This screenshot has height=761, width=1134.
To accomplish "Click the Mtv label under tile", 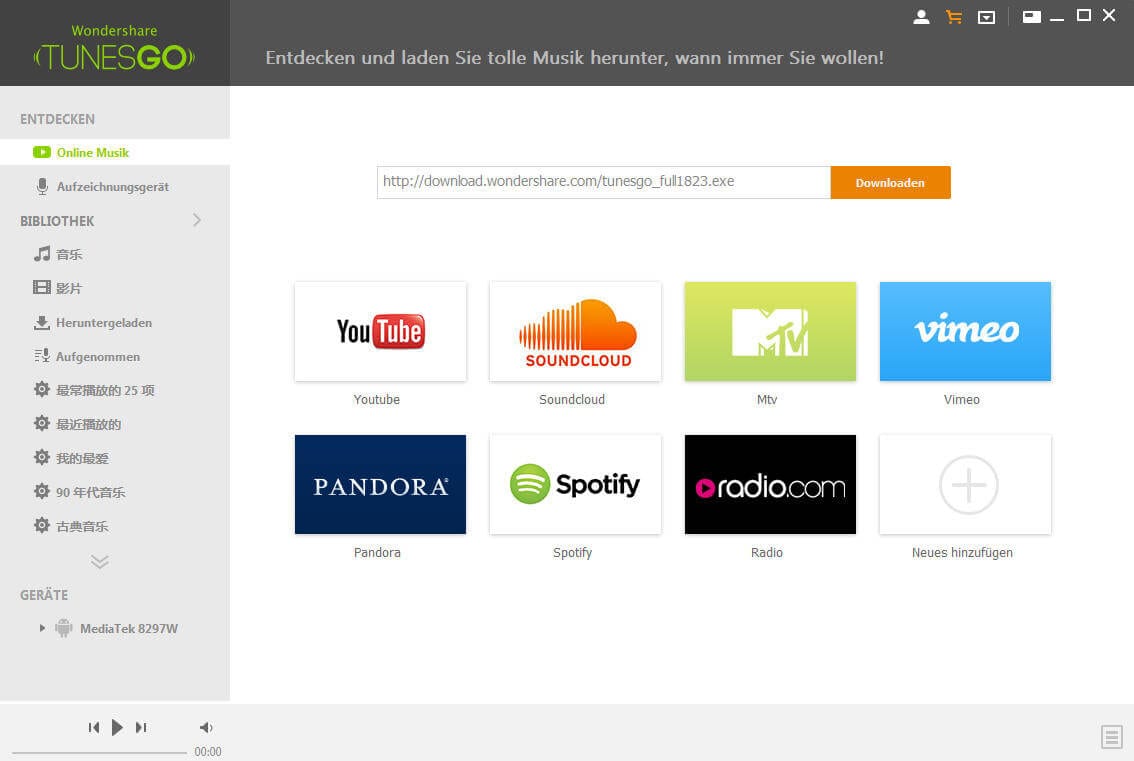I will pos(767,399).
